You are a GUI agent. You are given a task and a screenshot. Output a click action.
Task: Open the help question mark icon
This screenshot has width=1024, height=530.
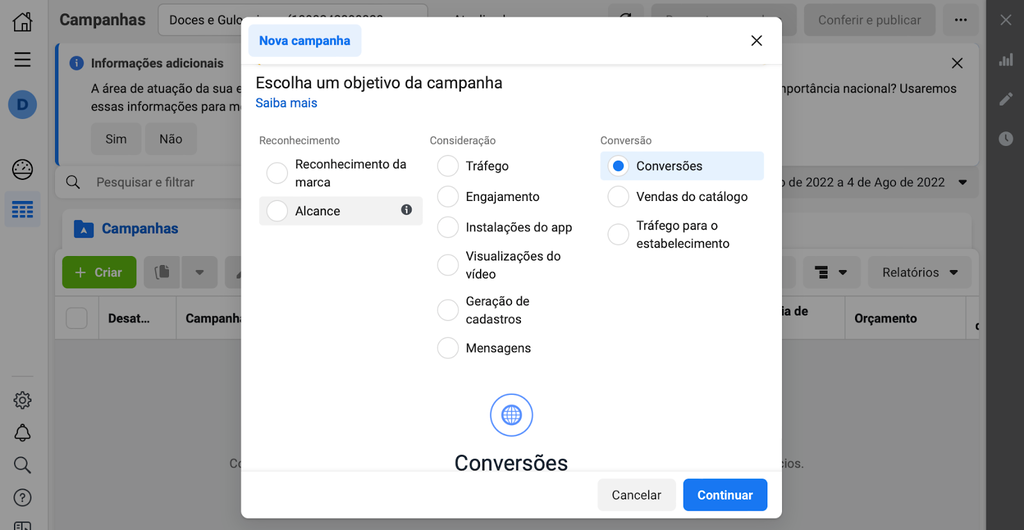click(22, 497)
